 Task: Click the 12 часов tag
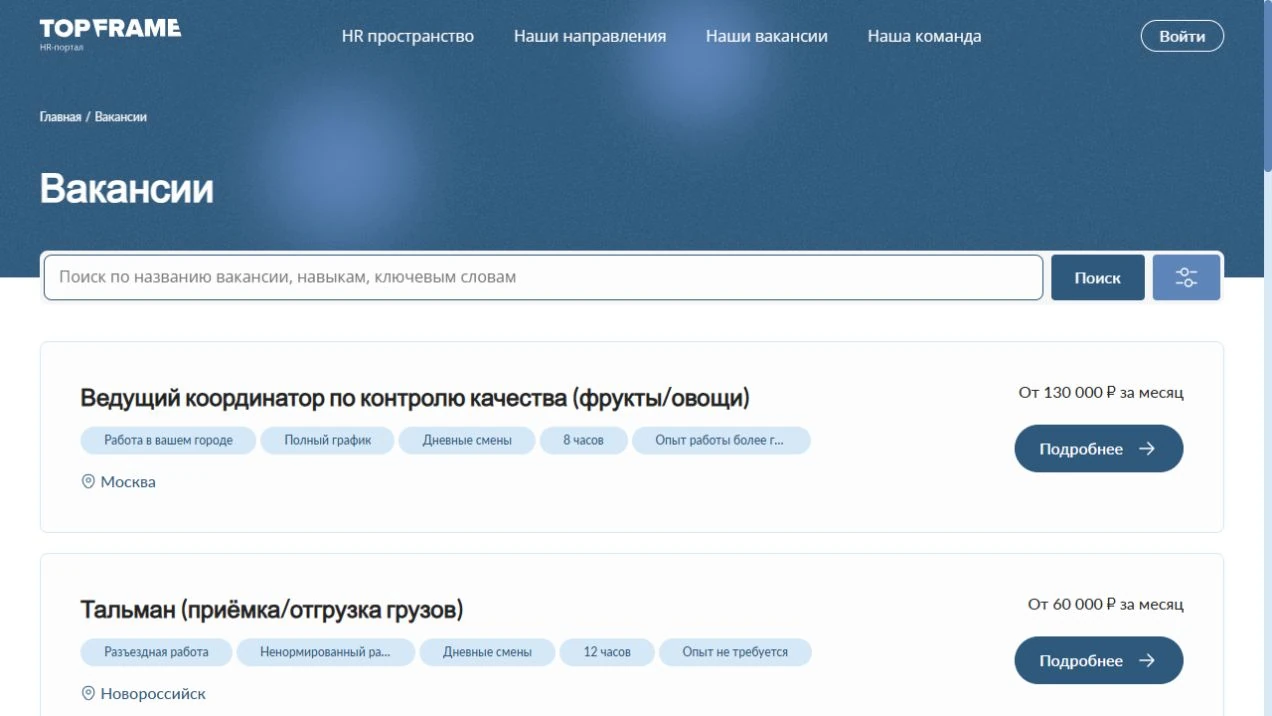[607, 653]
